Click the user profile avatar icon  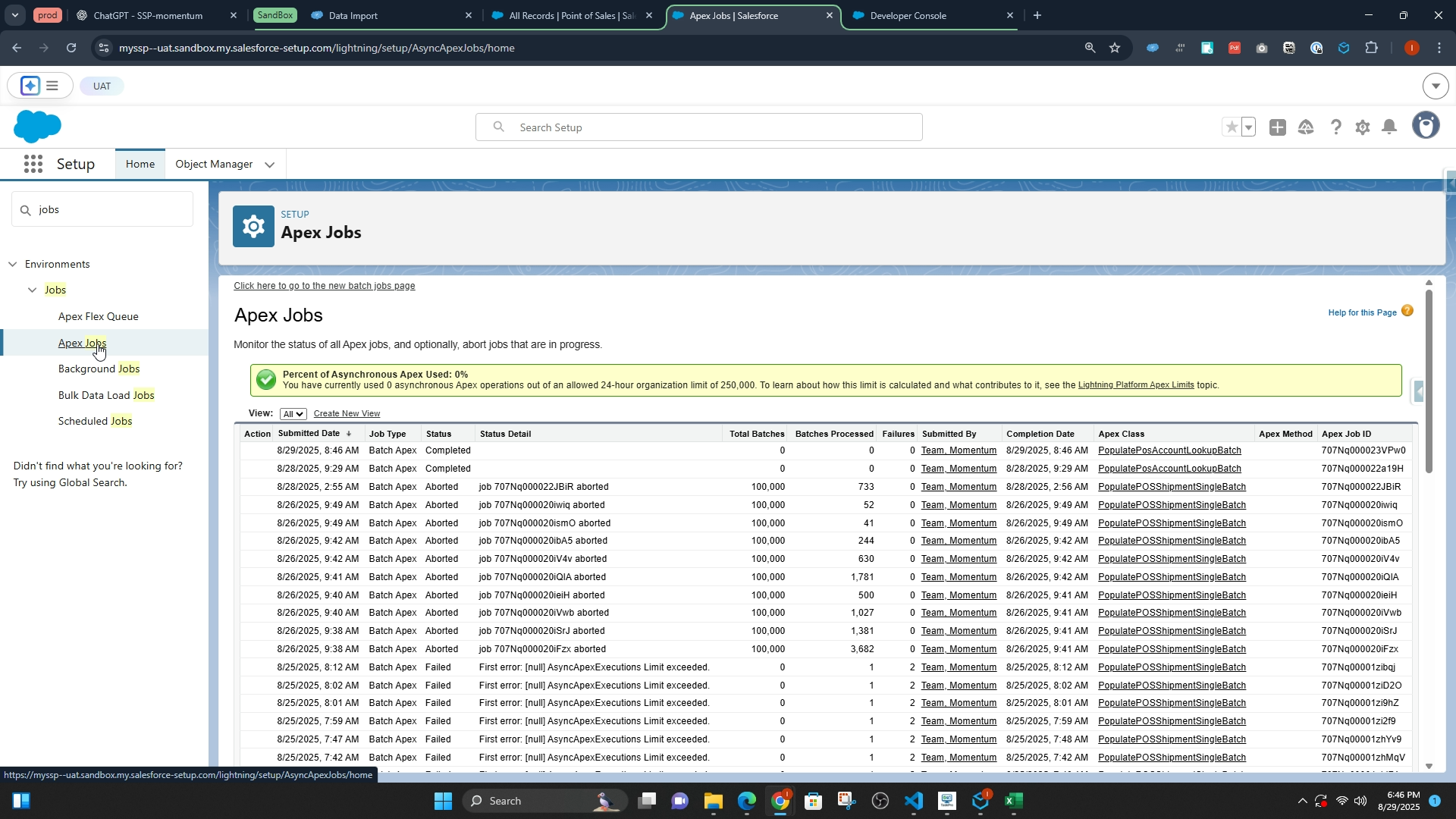pos(1426,126)
